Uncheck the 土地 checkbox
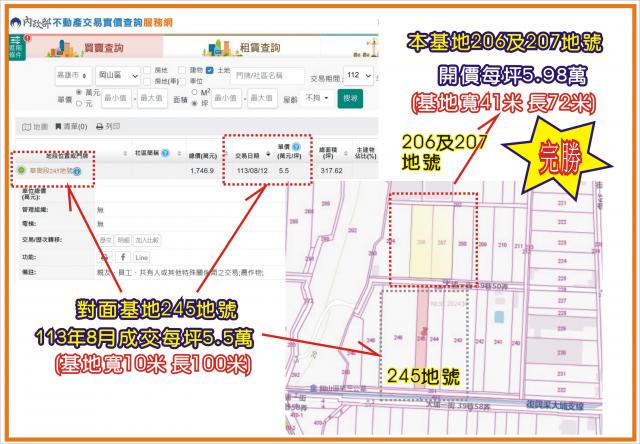 [x=208, y=69]
